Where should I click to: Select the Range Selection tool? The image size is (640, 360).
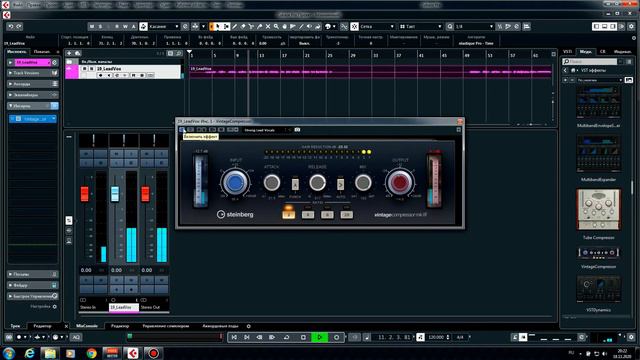(x=226, y=27)
